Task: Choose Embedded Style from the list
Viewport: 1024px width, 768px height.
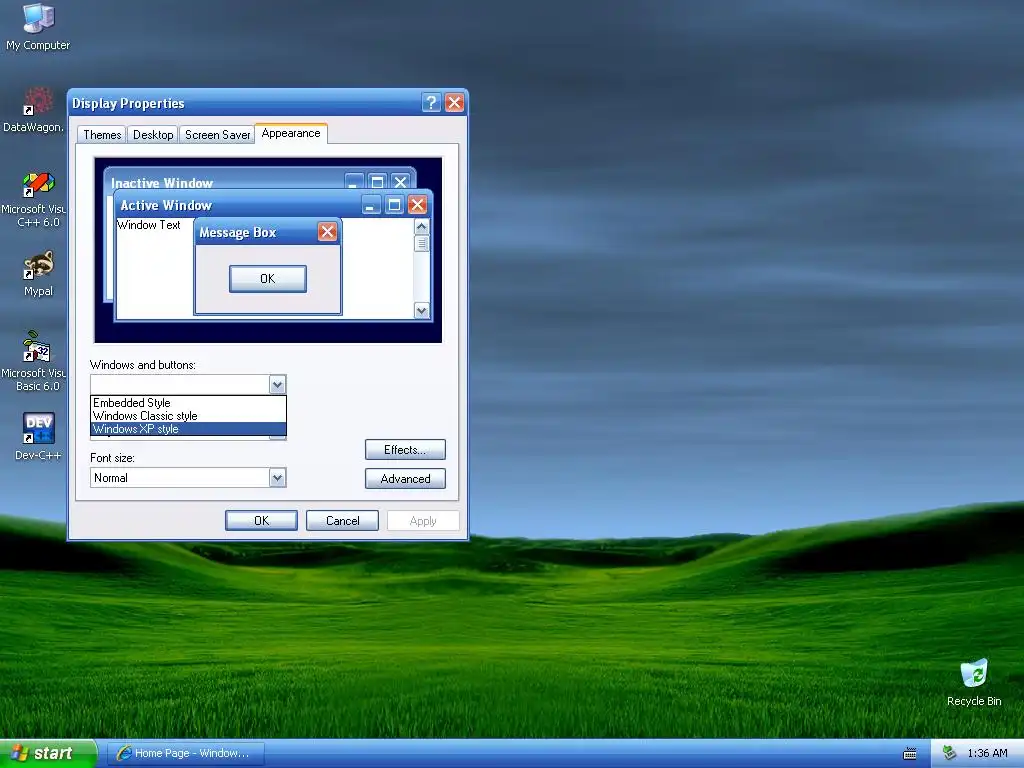Action: pyautogui.click(x=188, y=403)
